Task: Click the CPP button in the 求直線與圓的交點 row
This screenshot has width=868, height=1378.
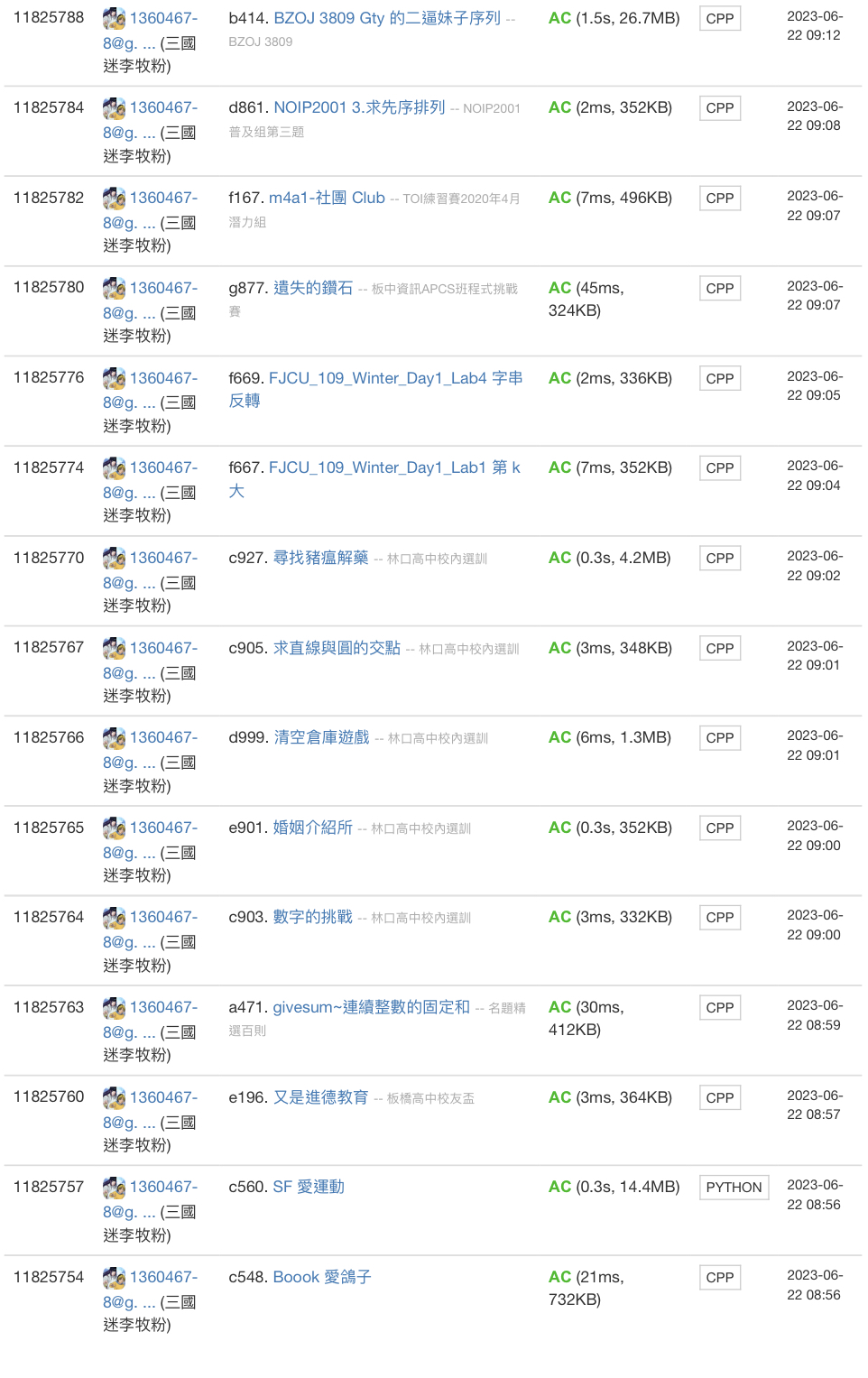Action: 719,648
